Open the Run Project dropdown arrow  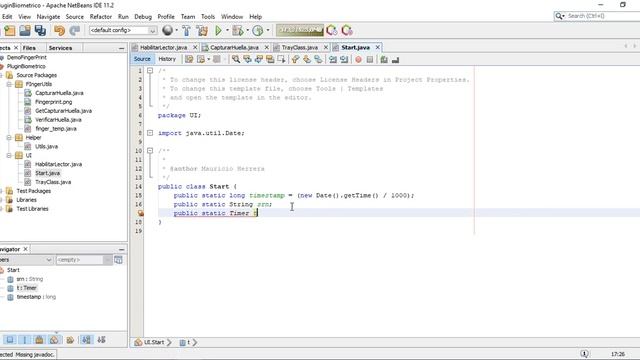pos(227,31)
